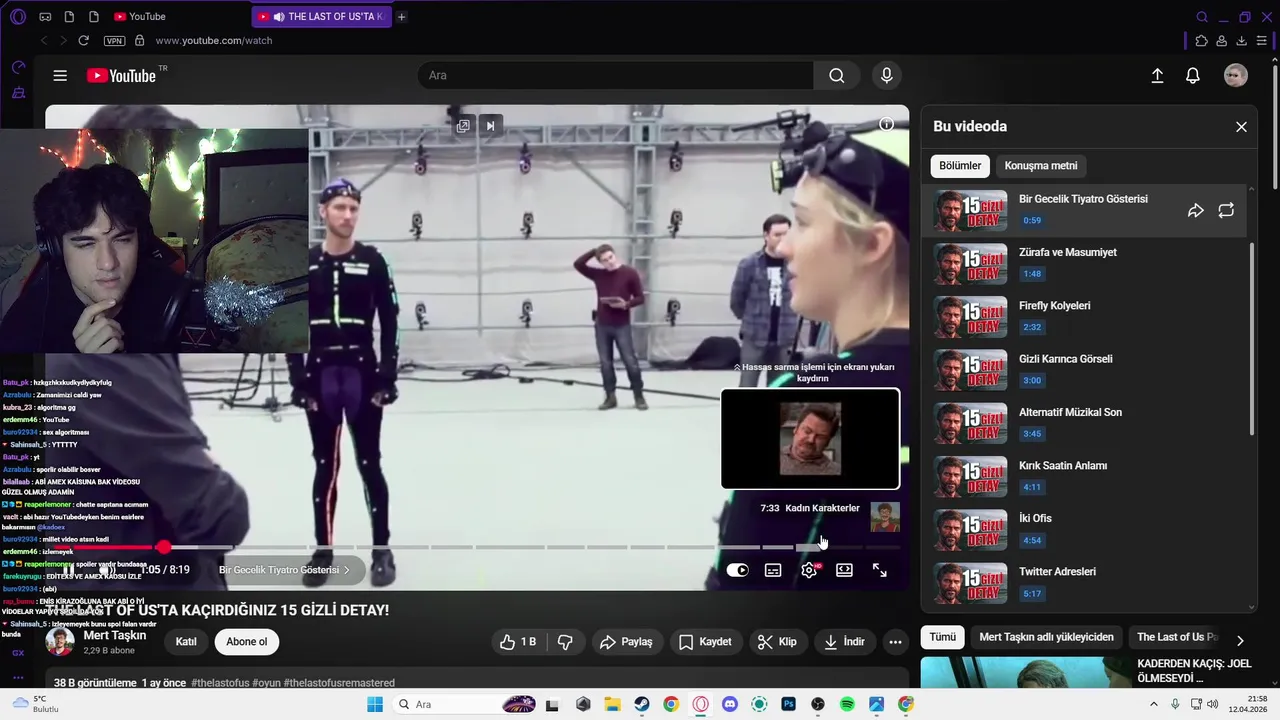
Task: Open the Steam app in taskbar
Action: click(x=642, y=704)
